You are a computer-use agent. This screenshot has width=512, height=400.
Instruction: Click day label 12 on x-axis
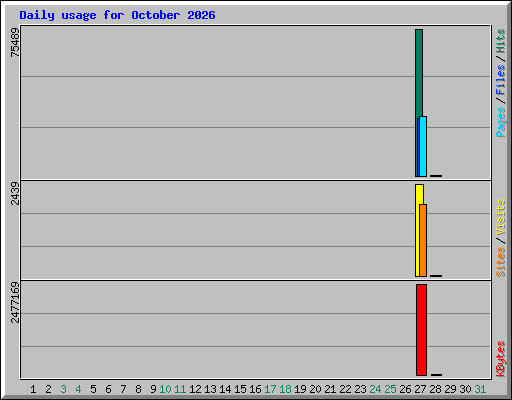pos(195,389)
